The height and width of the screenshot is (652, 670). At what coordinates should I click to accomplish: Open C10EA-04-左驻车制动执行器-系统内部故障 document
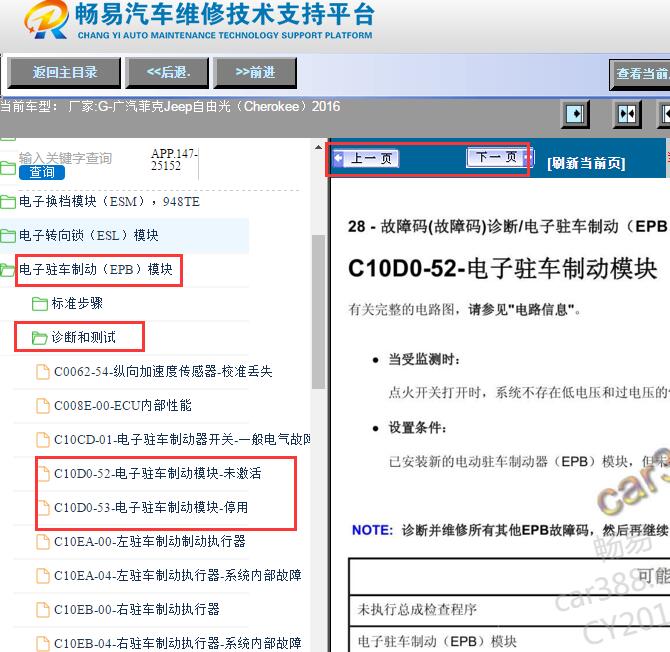[x=178, y=576]
